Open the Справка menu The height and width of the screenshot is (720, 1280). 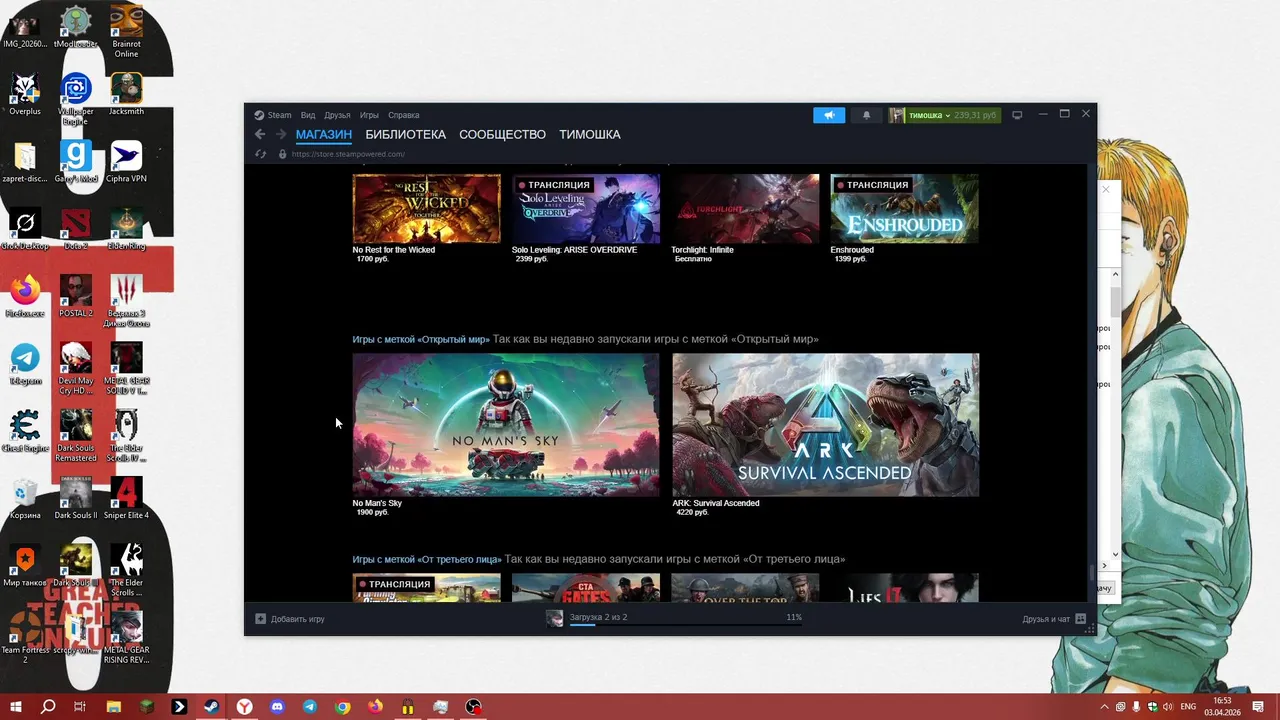point(404,115)
